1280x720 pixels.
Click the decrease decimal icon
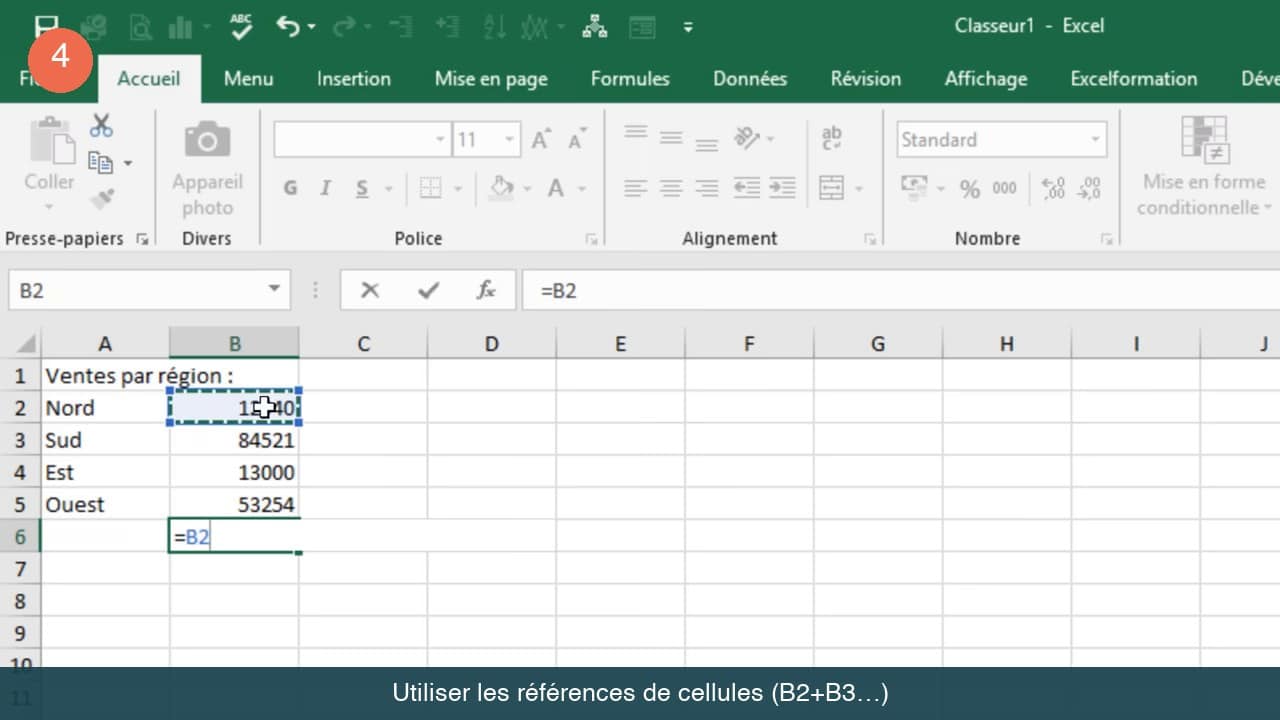[1089, 188]
